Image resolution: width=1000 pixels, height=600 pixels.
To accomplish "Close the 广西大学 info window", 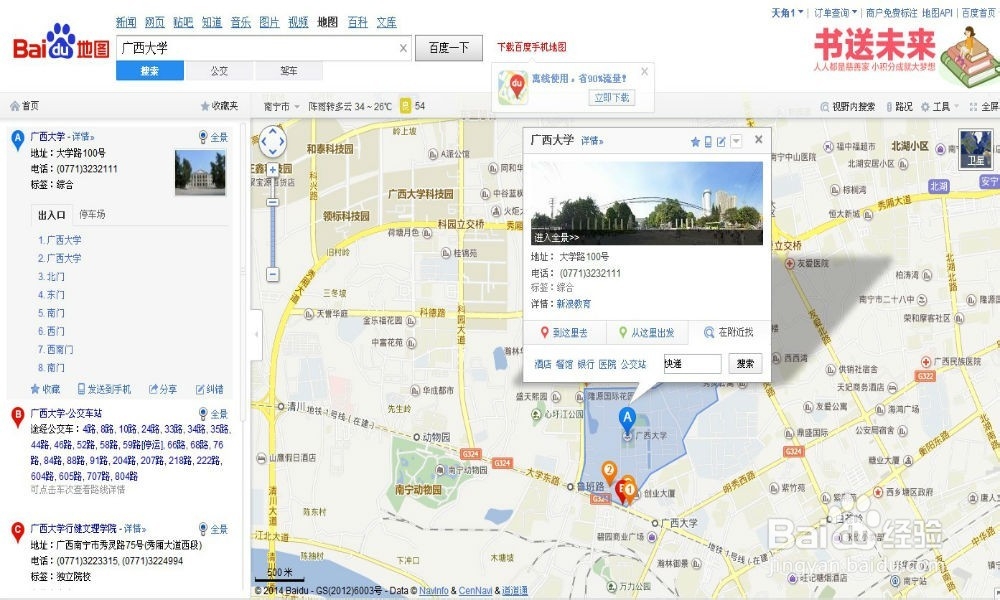I will tap(758, 140).
